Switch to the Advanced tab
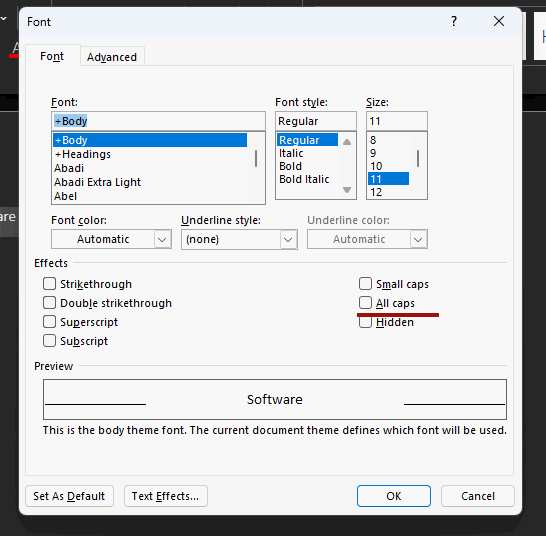 [x=112, y=57]
